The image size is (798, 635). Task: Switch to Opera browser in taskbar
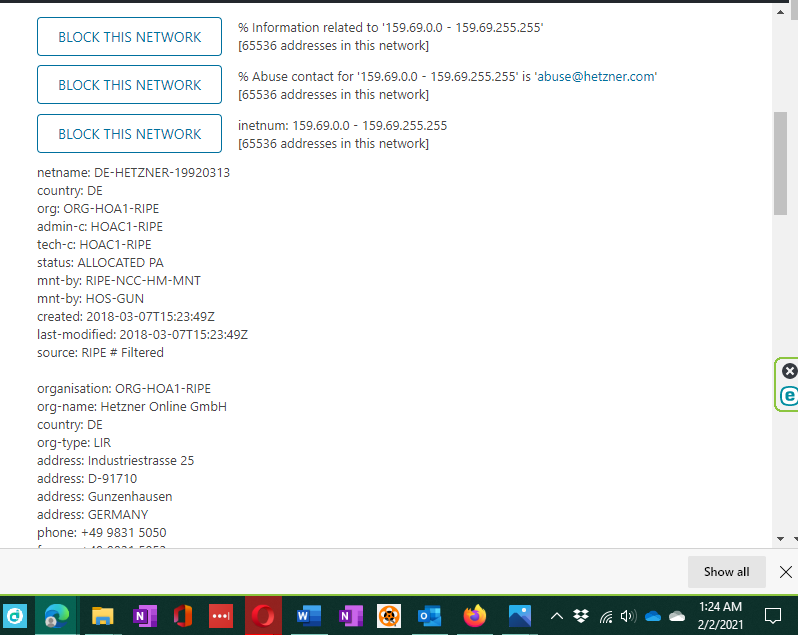tap(264, 616)
